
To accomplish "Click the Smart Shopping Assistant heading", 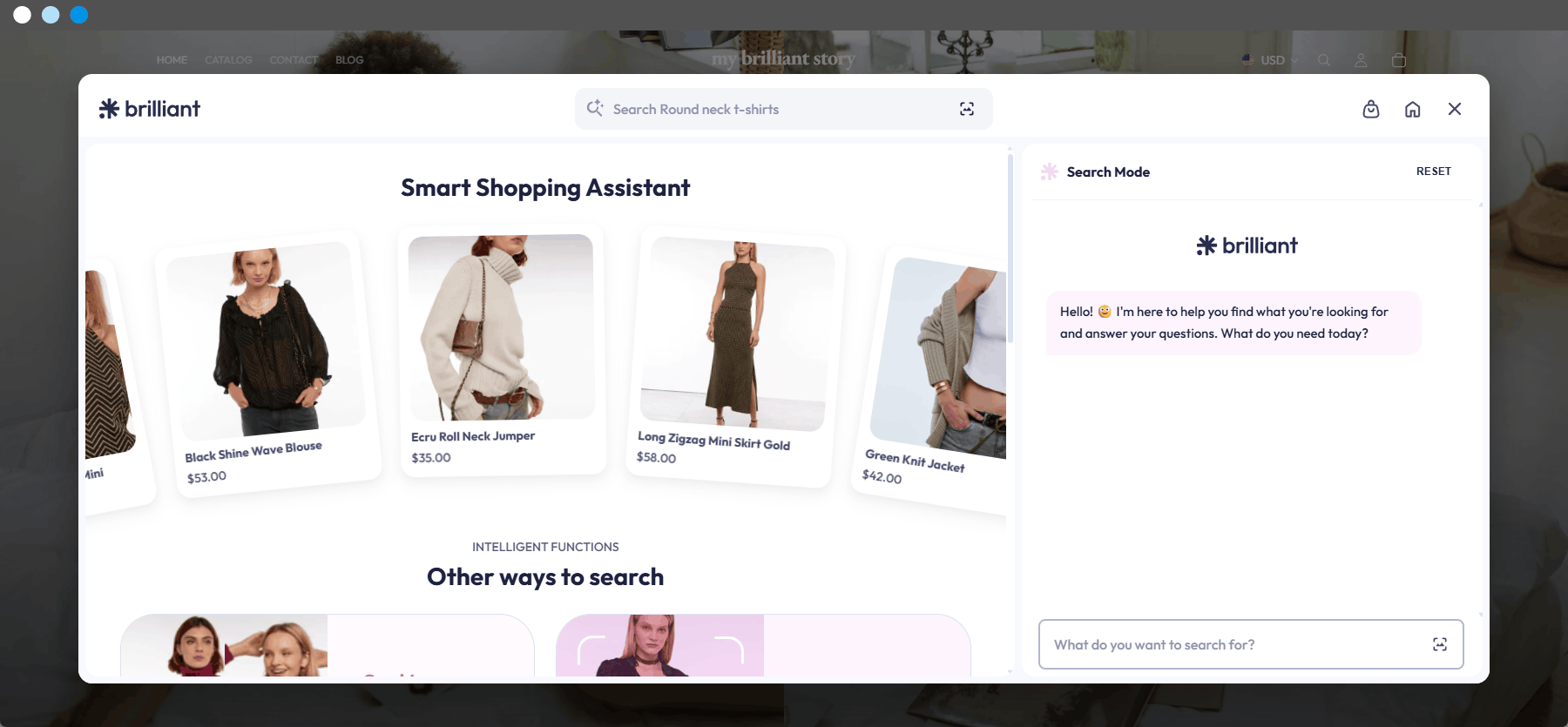I will (545, 188).
